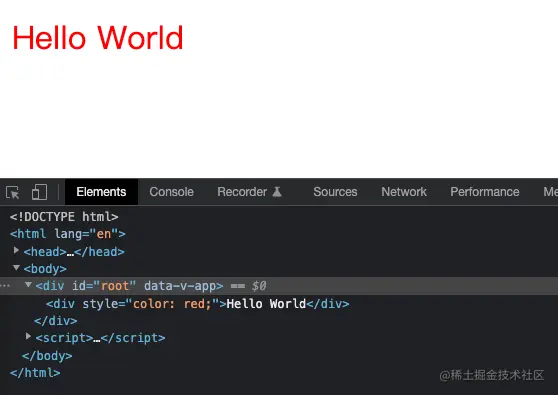Screen dimensions: 558x395
Task: Open the ellipsis menu beside the root div
Action: pyautogui.click(x=5, y=286)
